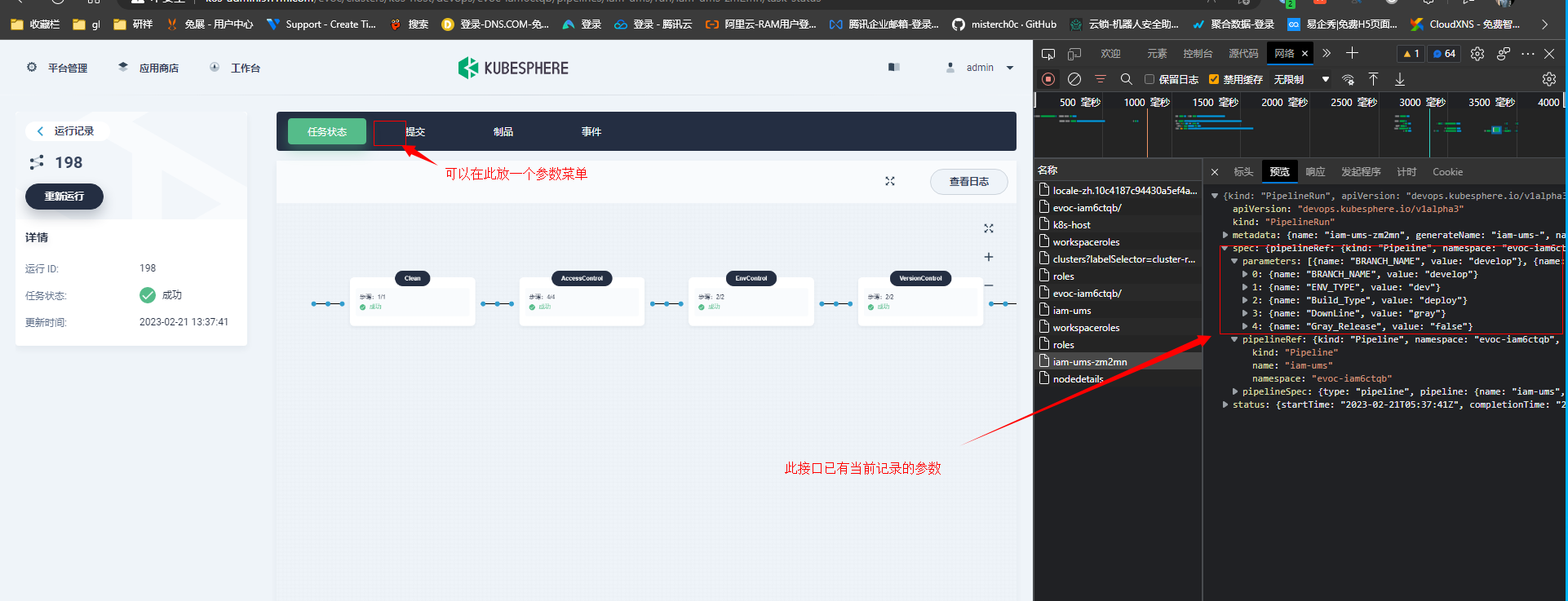Expand the pipelineSpec node
The image size is (1568, 601).
1235,391
